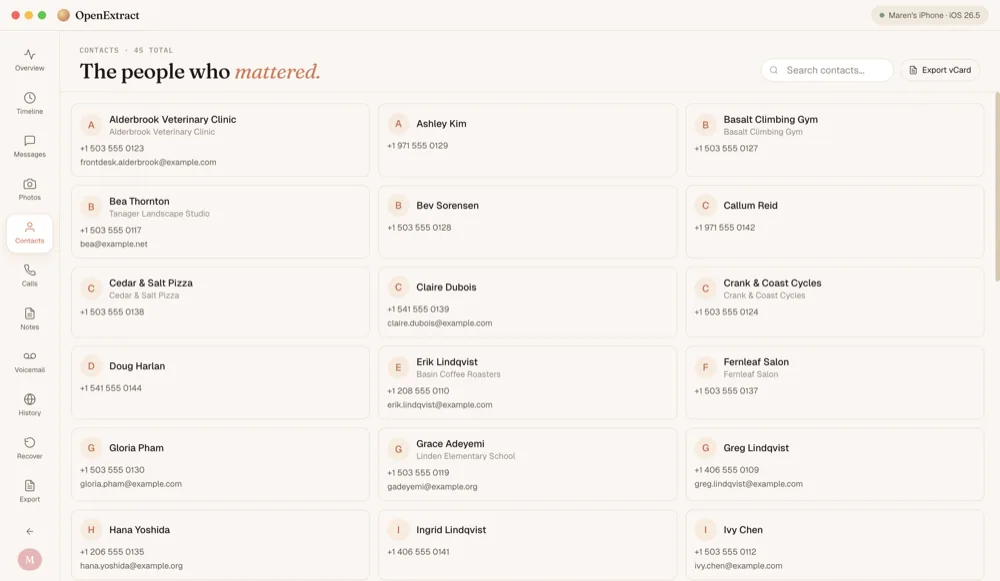Open the Timeline clock icon
This screenshot has width=1000, height=581.
29,98
